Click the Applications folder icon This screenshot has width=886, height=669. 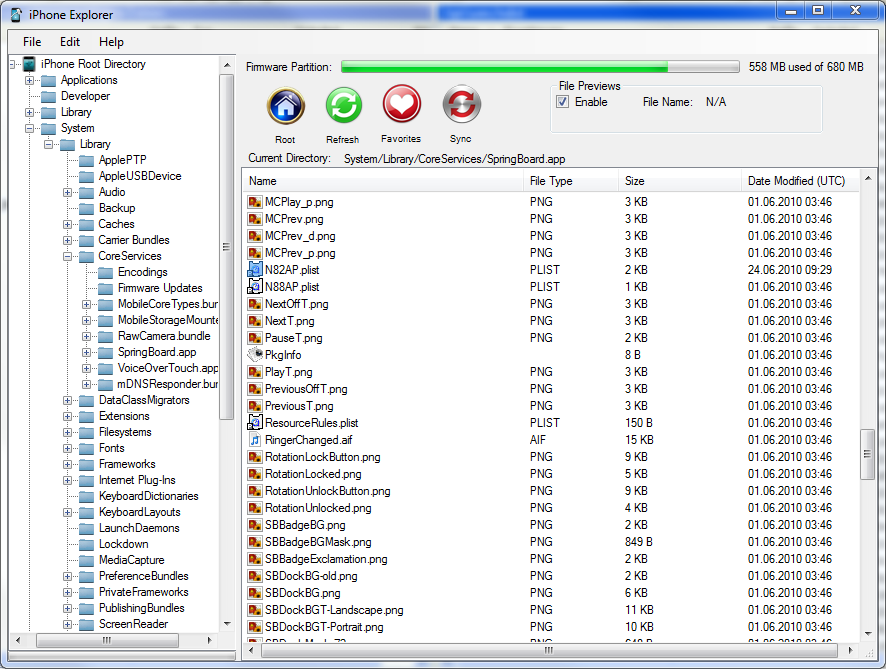point(49,81)
